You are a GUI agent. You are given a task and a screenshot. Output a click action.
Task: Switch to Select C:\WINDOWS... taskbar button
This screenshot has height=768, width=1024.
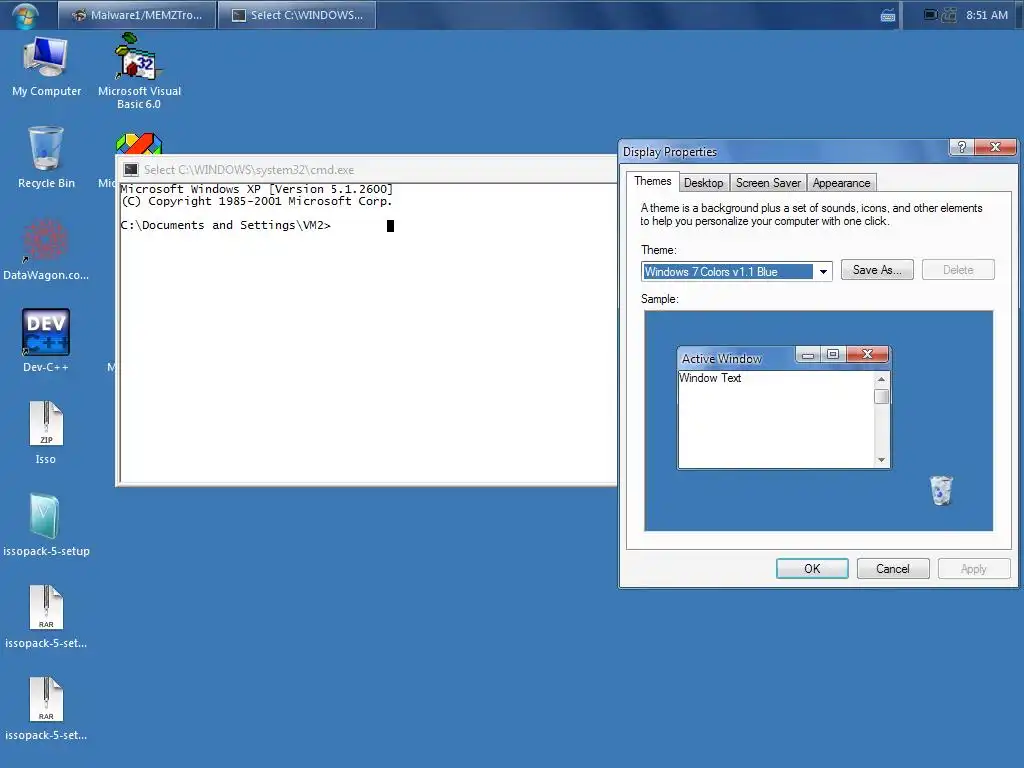297,15
